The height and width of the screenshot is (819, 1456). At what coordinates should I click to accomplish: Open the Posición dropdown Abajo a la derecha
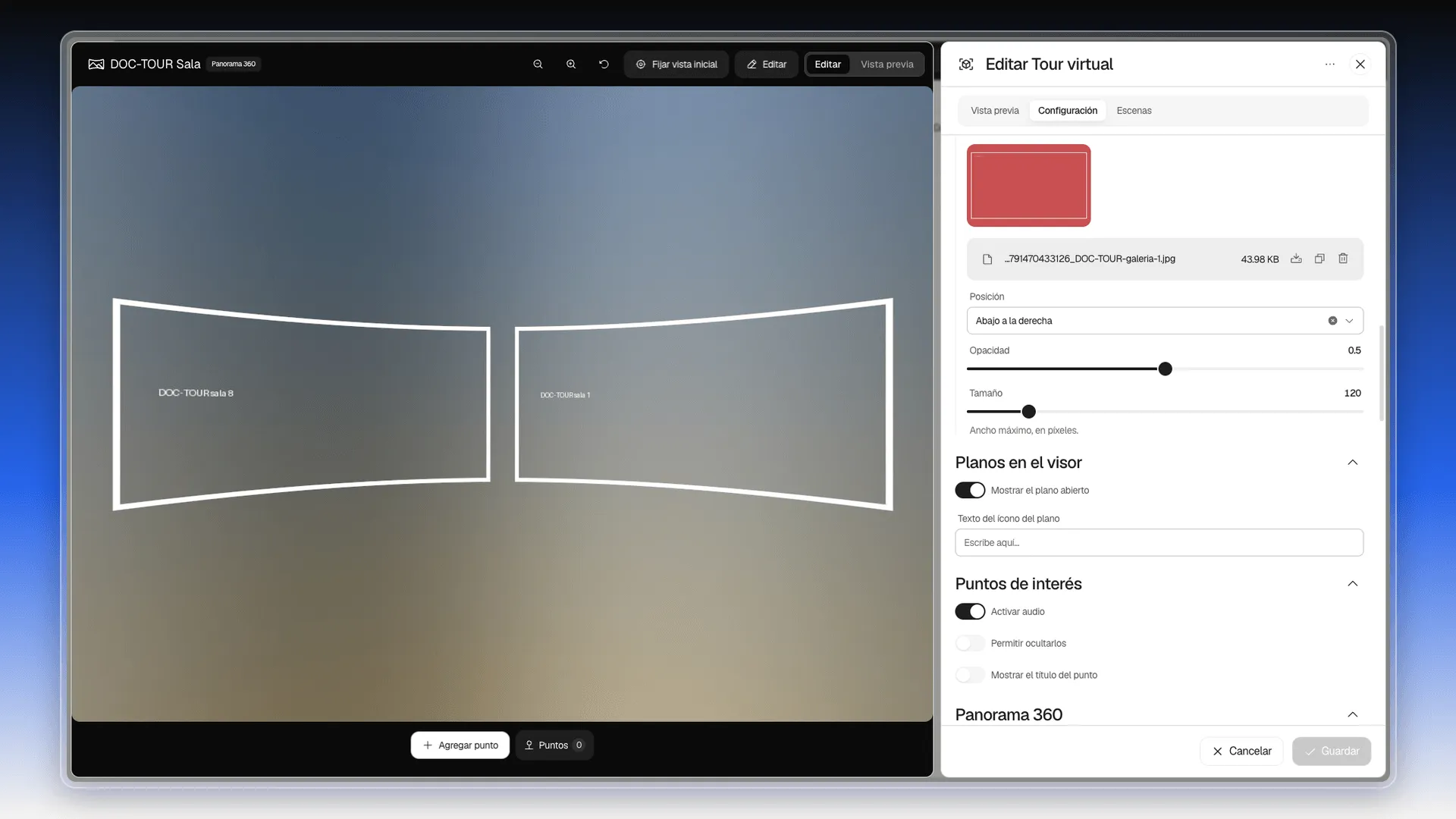pos(1165,321)
